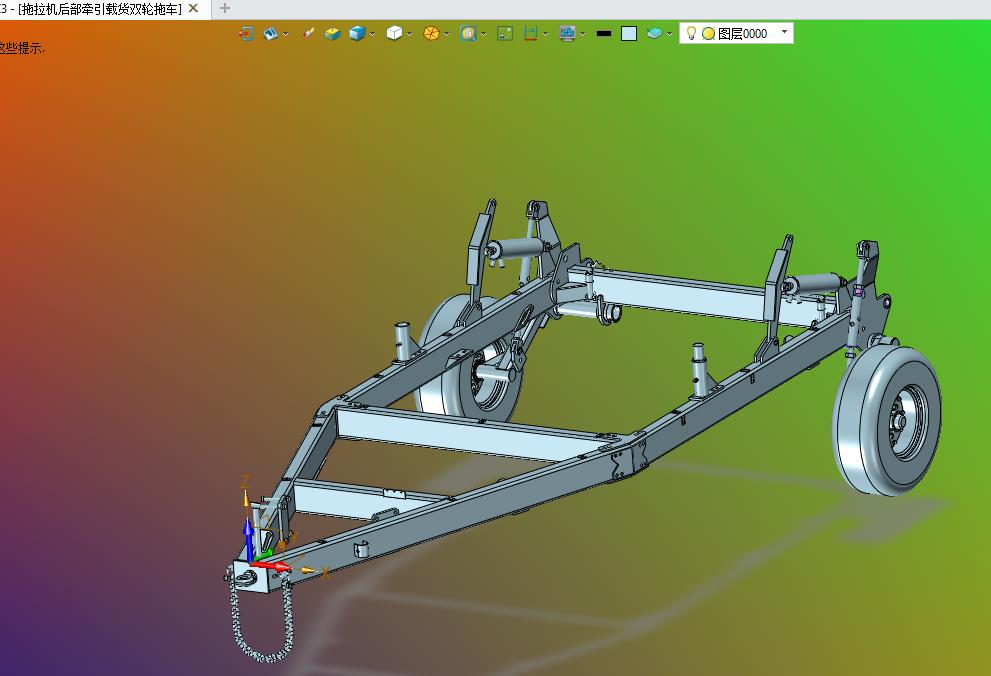Open a new tab with the plus button
This screenshot has height=676, width=991.
pos(224,8)
